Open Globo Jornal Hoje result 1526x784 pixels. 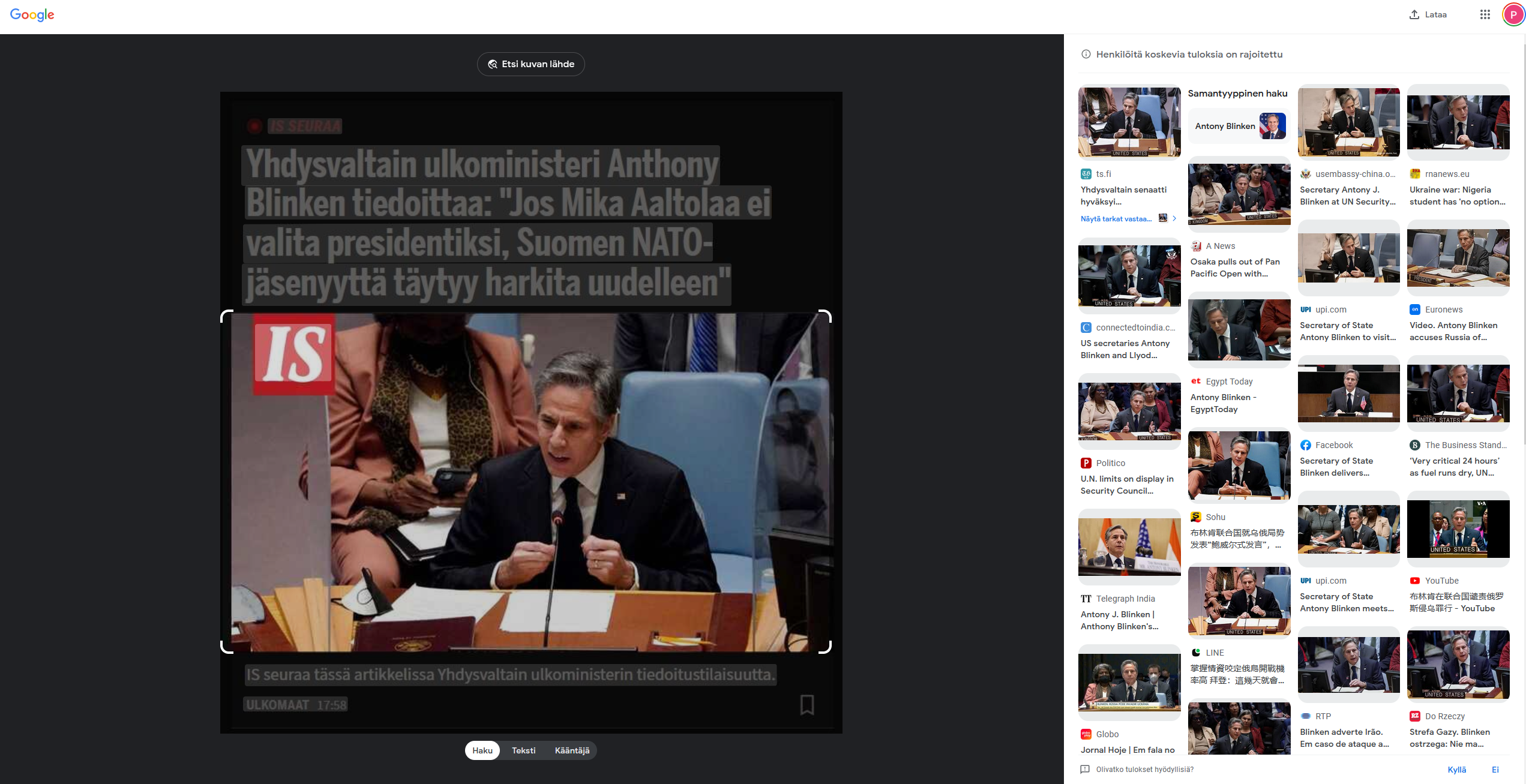coord(1128,750)
